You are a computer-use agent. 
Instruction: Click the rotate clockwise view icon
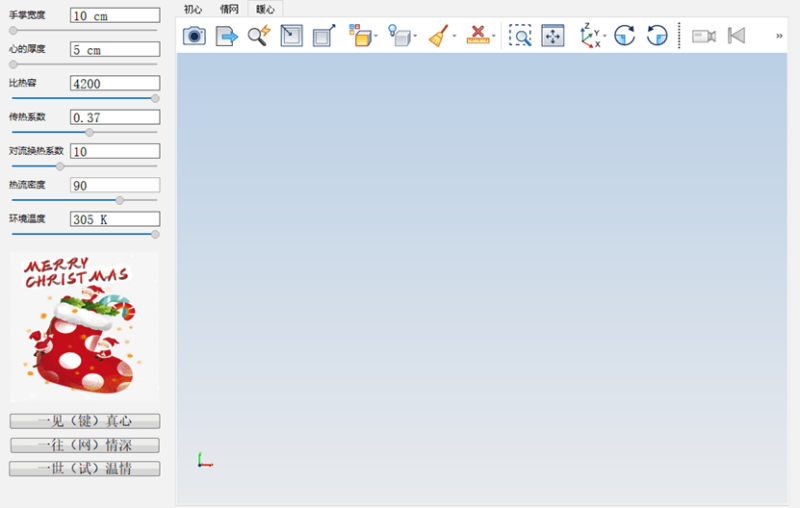click(624, 36)
